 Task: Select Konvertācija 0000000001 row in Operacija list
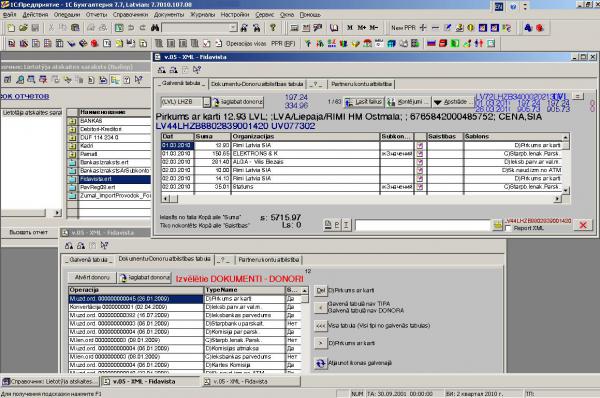point(136,307)
